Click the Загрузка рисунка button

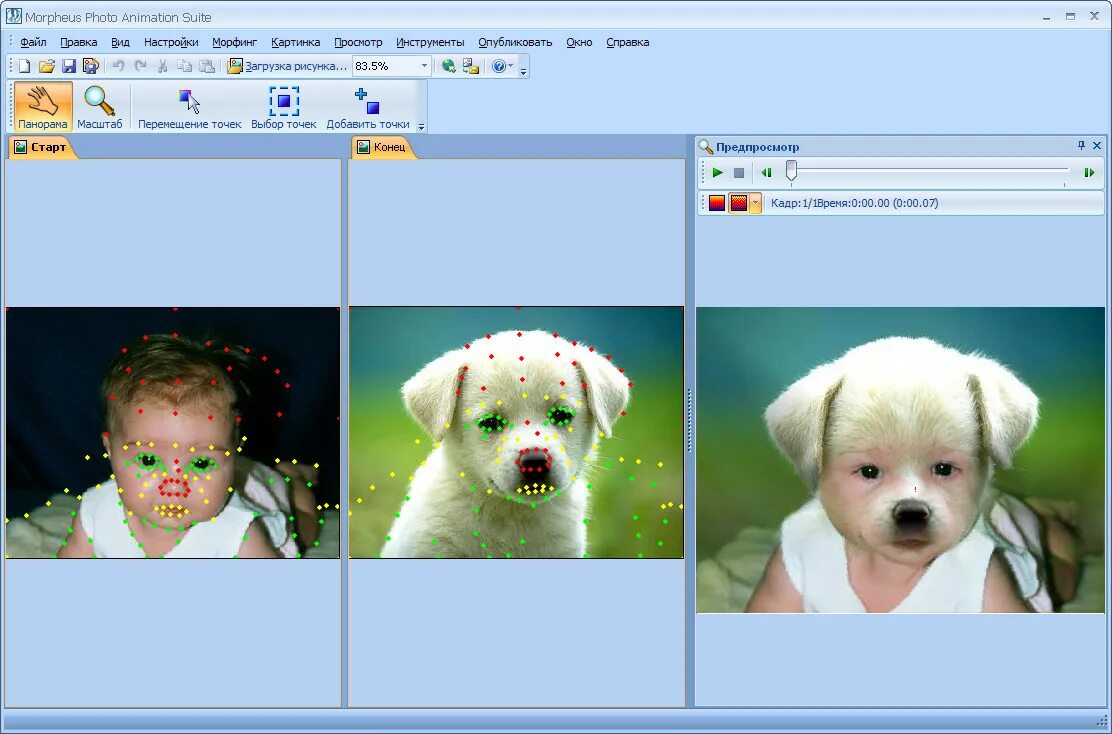click(x=287, y=66)
